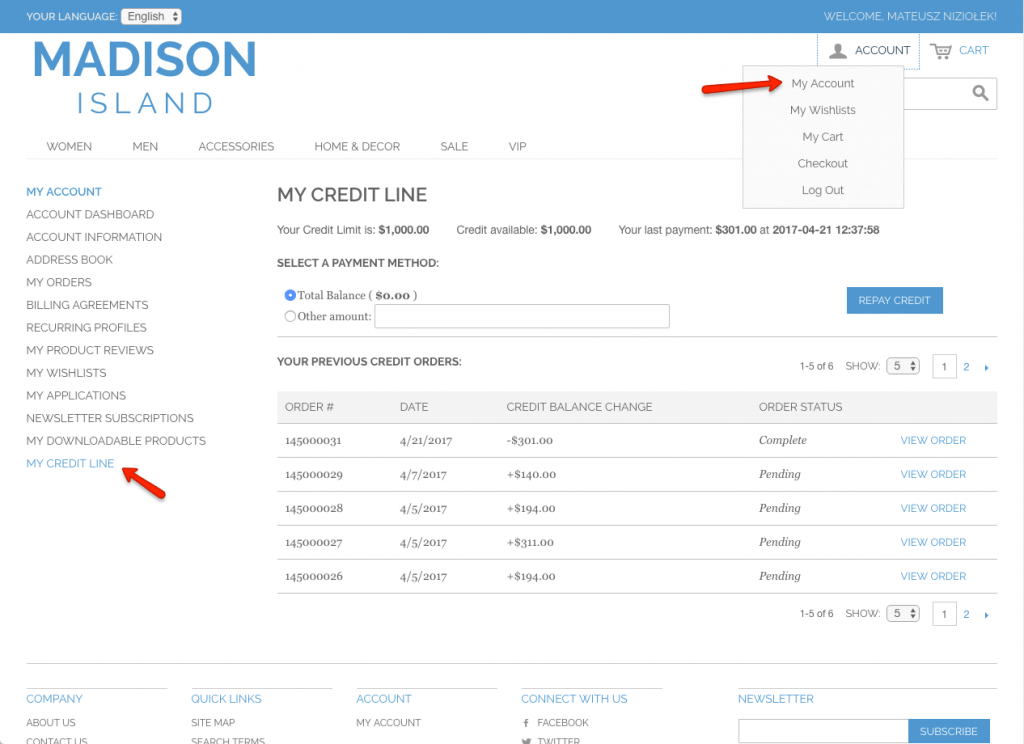Open the shopping cart icon
This screenshot has height=744, width=1024.
941,51
